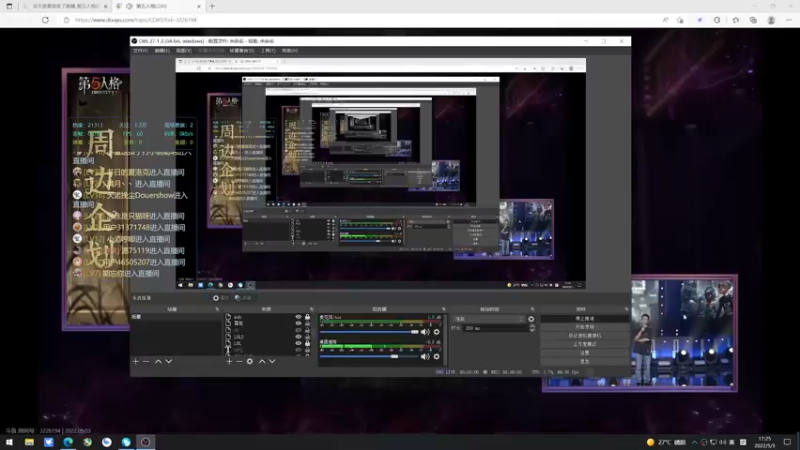Move source up with the Sources panel up arrow
This screenshot has width=800, height=450.
tap(262, 361)
